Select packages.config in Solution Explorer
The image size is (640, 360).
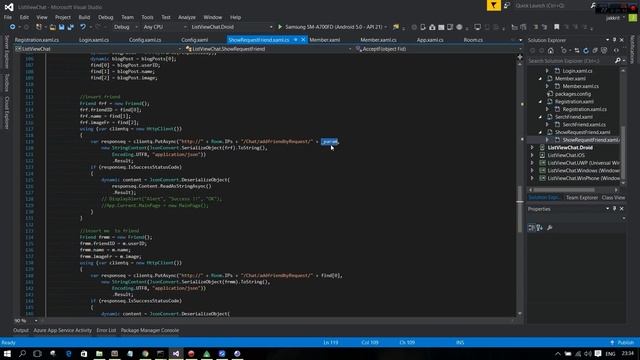573,94
